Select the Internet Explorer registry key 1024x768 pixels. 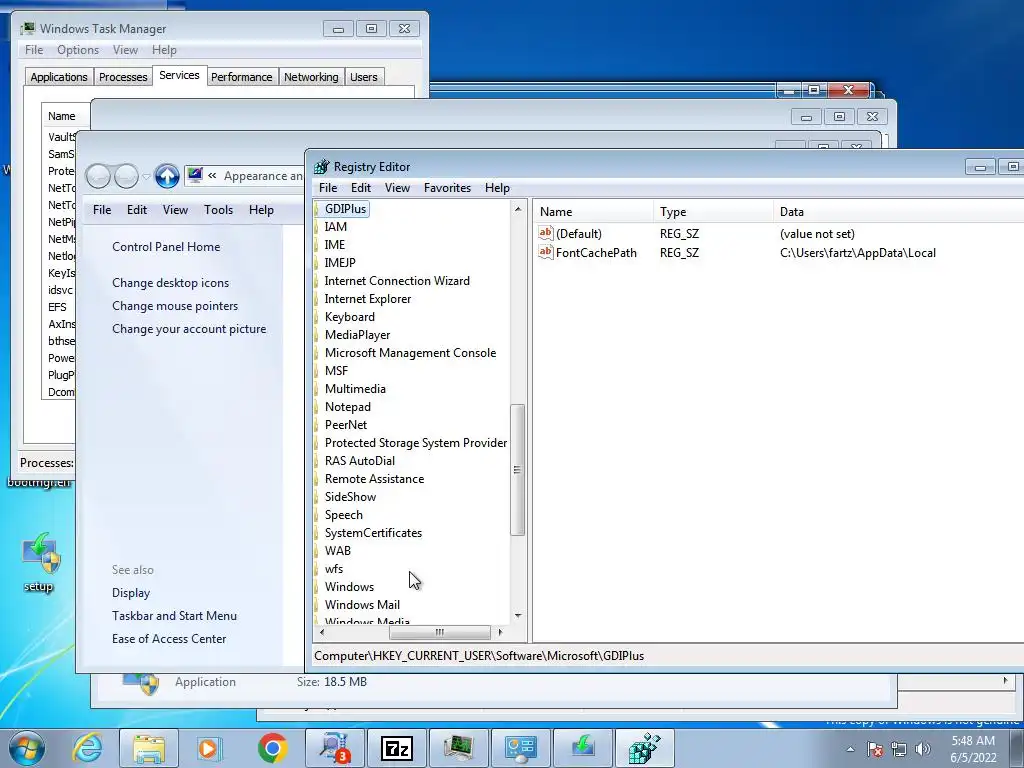[368, 298]
